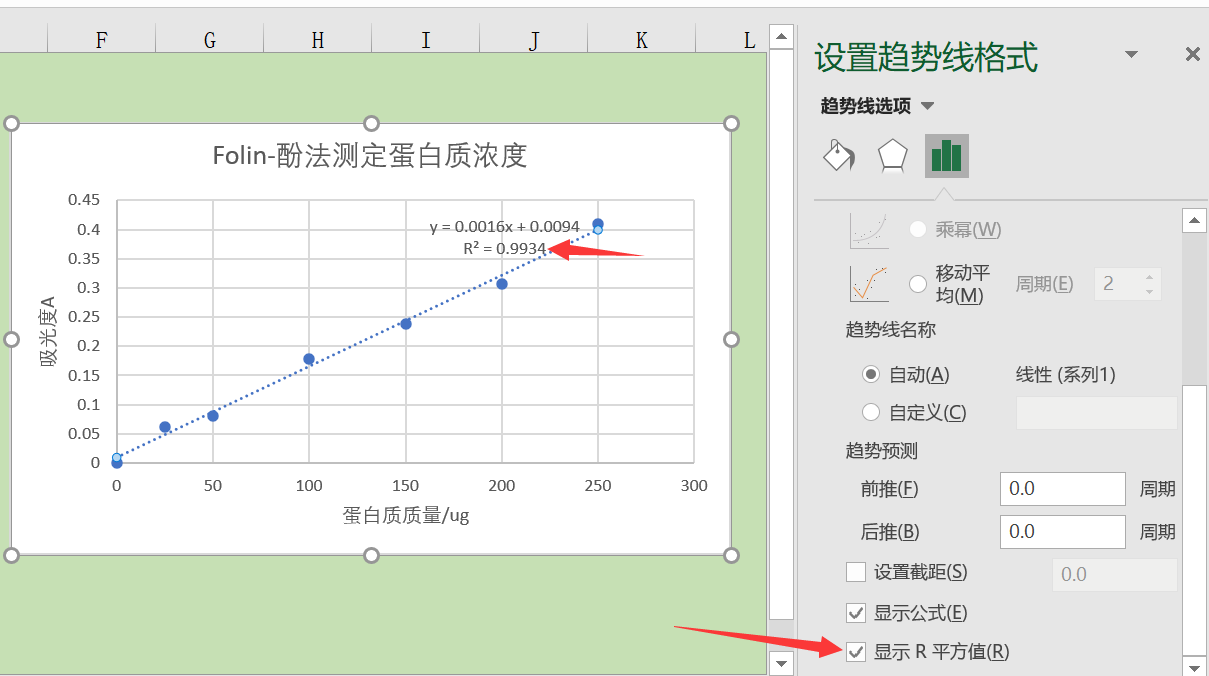Select column F header

(x=101, y=39)
